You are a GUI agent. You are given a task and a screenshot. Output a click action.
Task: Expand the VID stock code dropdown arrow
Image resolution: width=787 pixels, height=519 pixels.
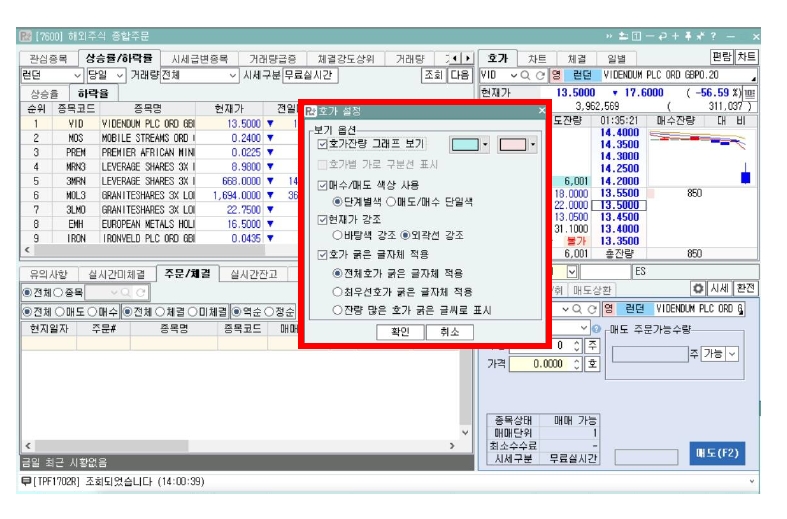point(513,75)
